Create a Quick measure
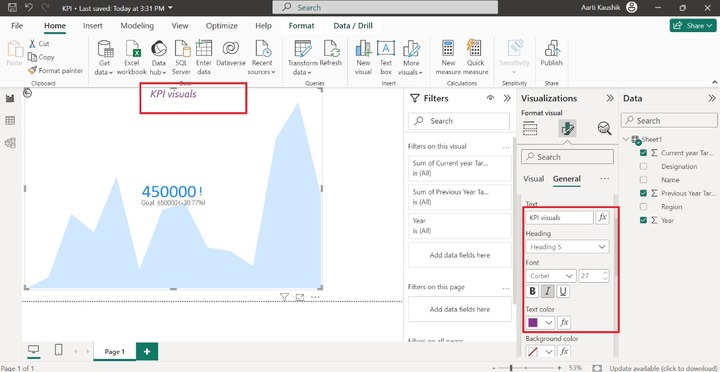720x372 pixels. (475, 57)
